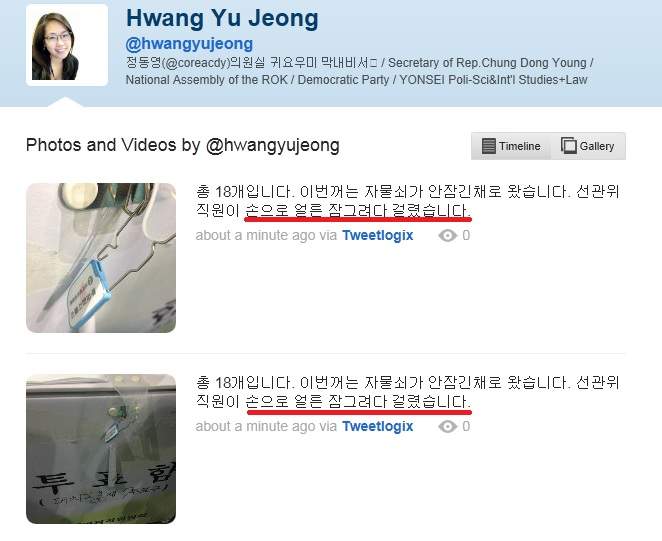662x541 pixels.
Task: Click the second post's Korean tweet text
Action: click(407, 391)
